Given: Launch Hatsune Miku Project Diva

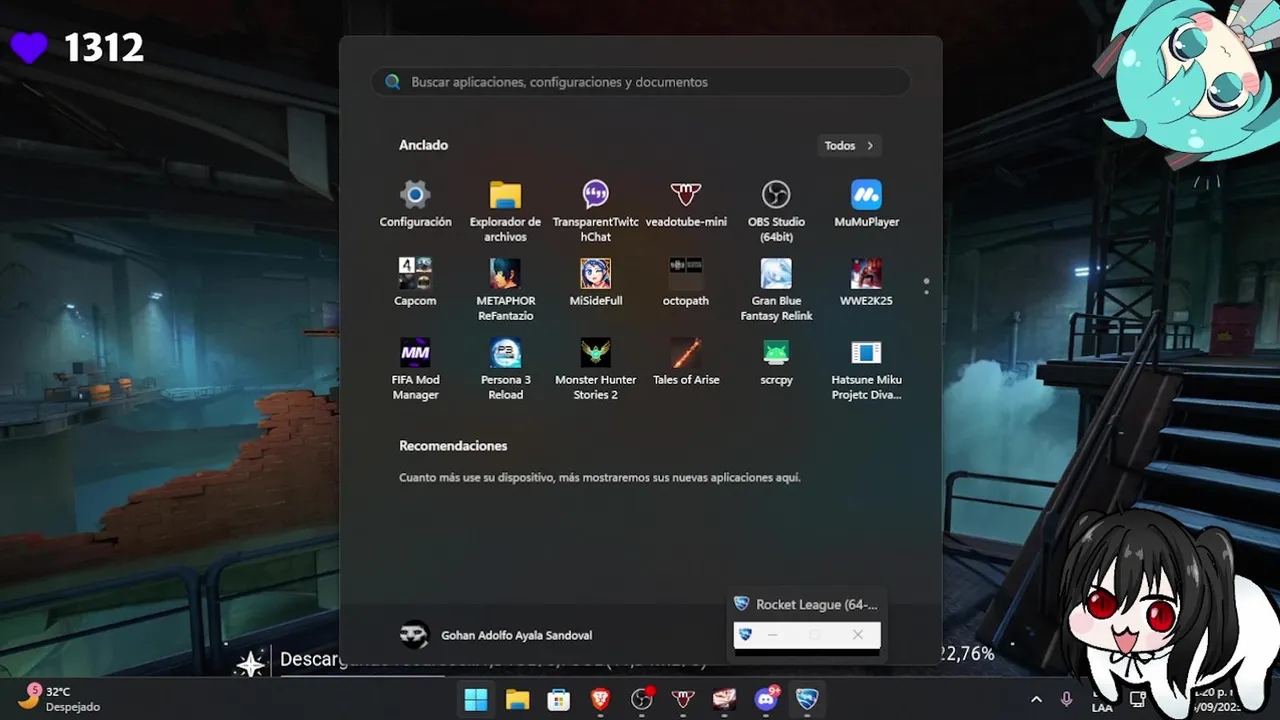Looking at the screenshot, I should 866,369.
